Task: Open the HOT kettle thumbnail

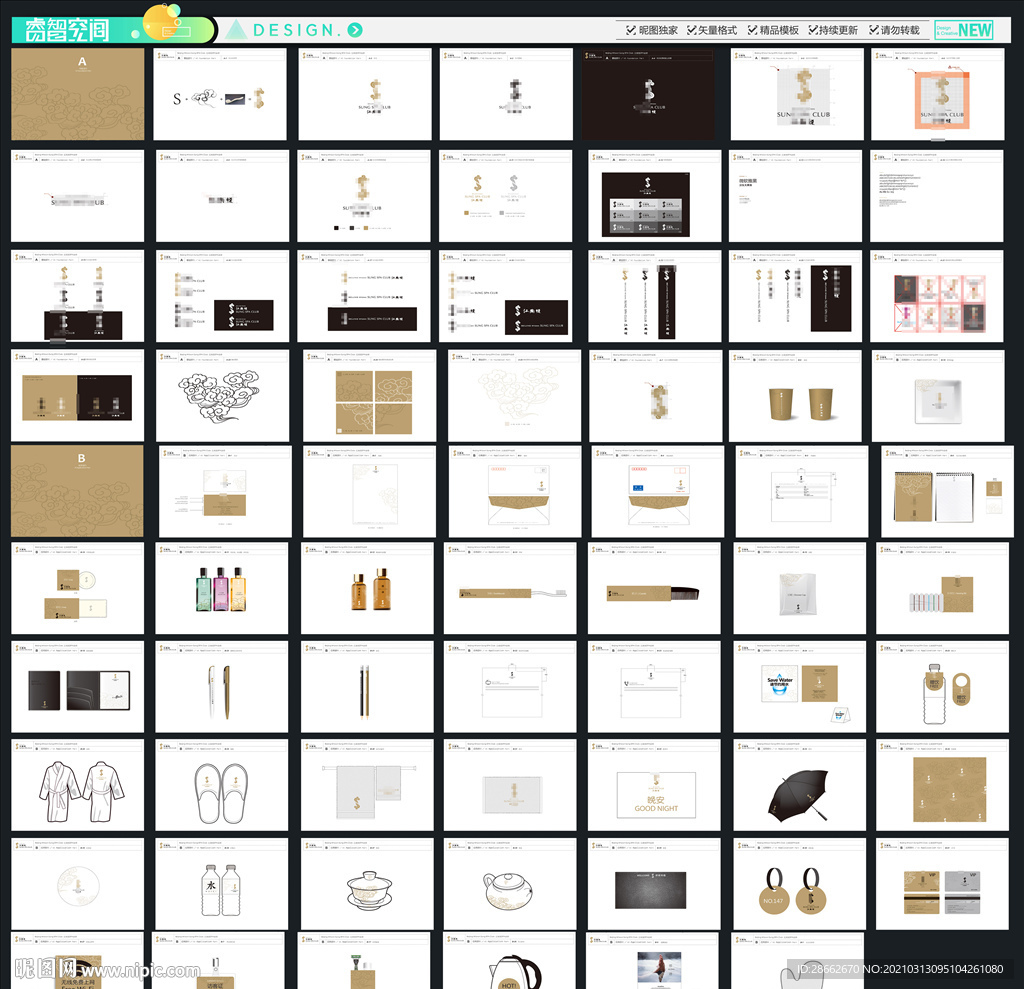Action: (x=509, y=960)
